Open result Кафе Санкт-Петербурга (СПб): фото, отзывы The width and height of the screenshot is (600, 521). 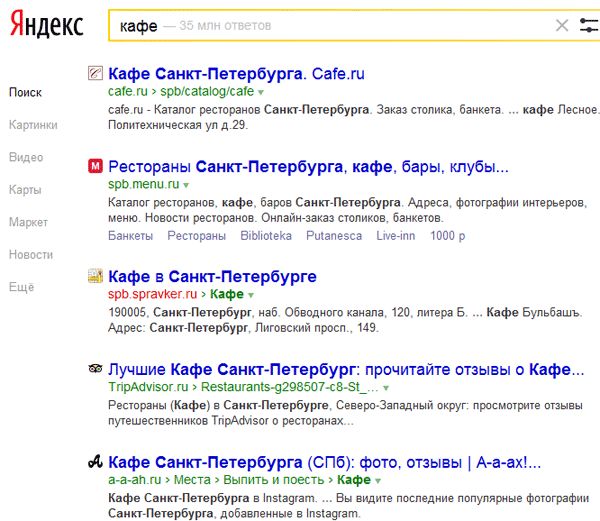click(324, 462)
